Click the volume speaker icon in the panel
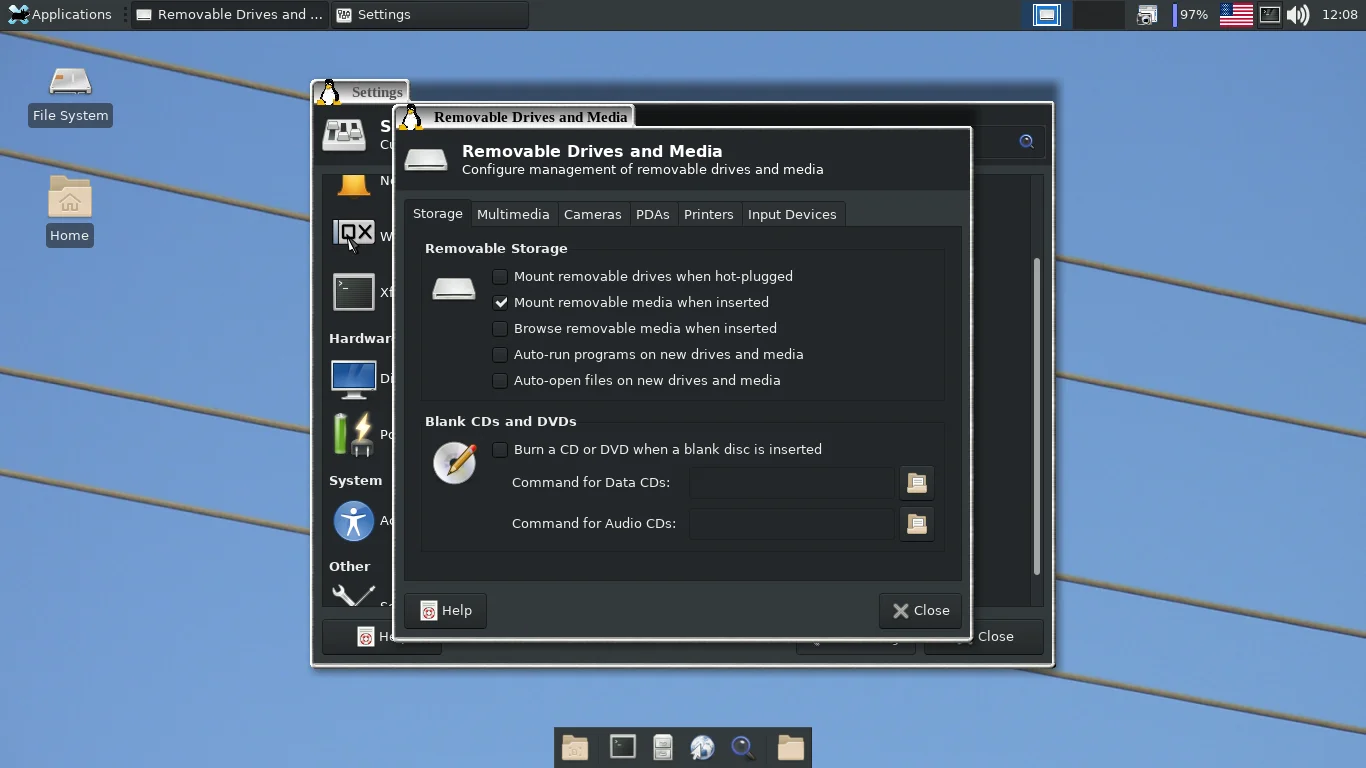Screen dimensions: 1366x768 pyautogui.click(x=1298, y=15)
